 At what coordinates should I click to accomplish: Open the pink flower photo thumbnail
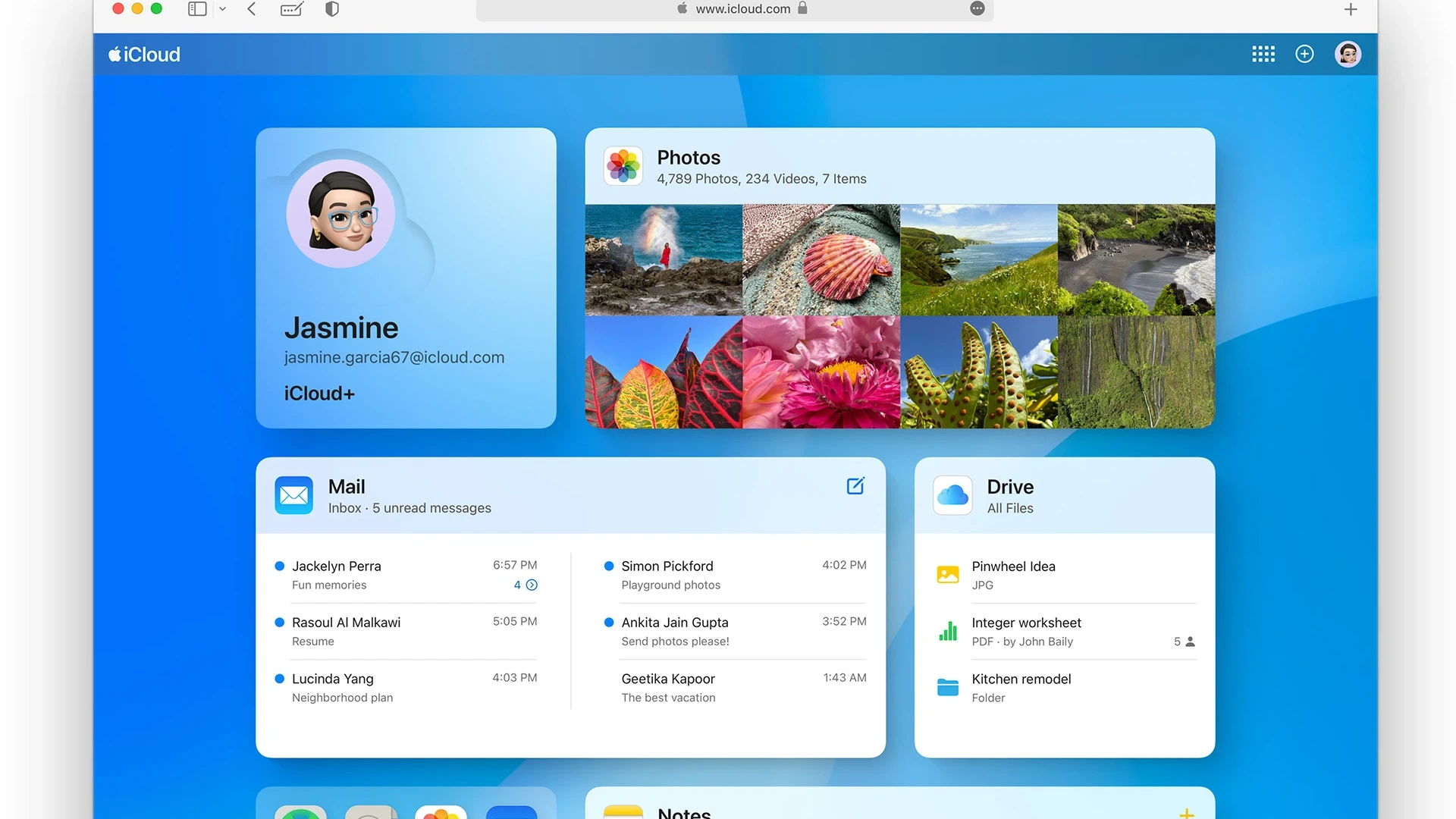click(x=821, y=372)
